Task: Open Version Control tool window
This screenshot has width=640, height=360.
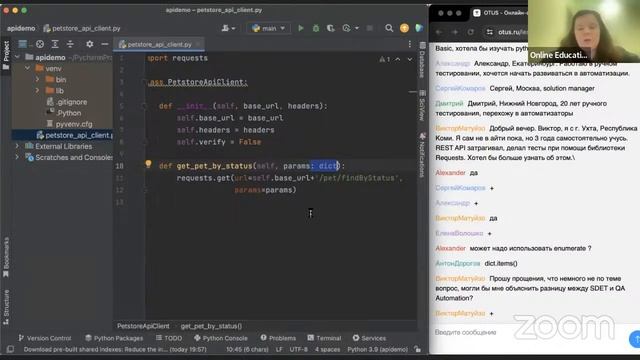Action: [44, 338]
